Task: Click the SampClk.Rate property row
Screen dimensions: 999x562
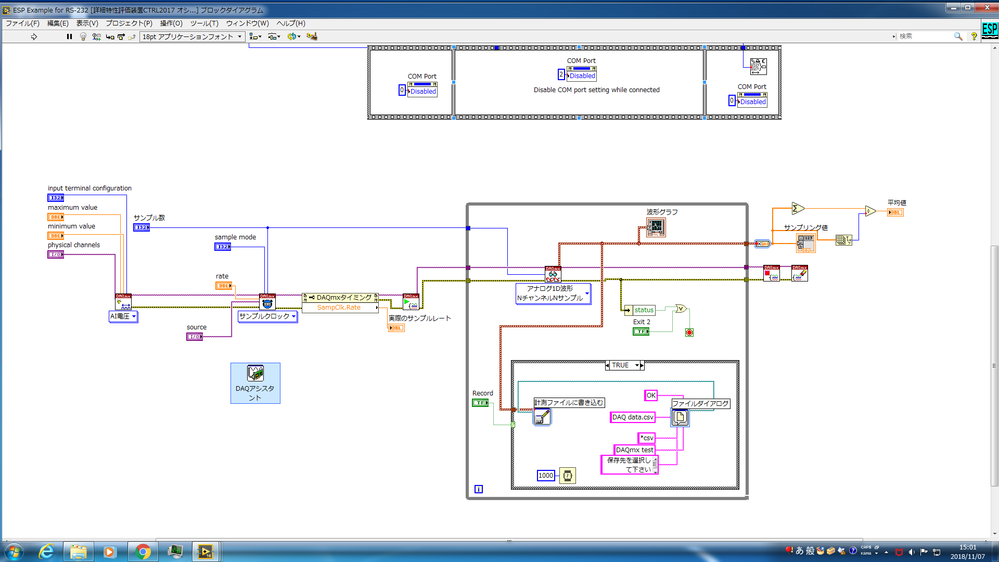Action: tap(340, 307)
